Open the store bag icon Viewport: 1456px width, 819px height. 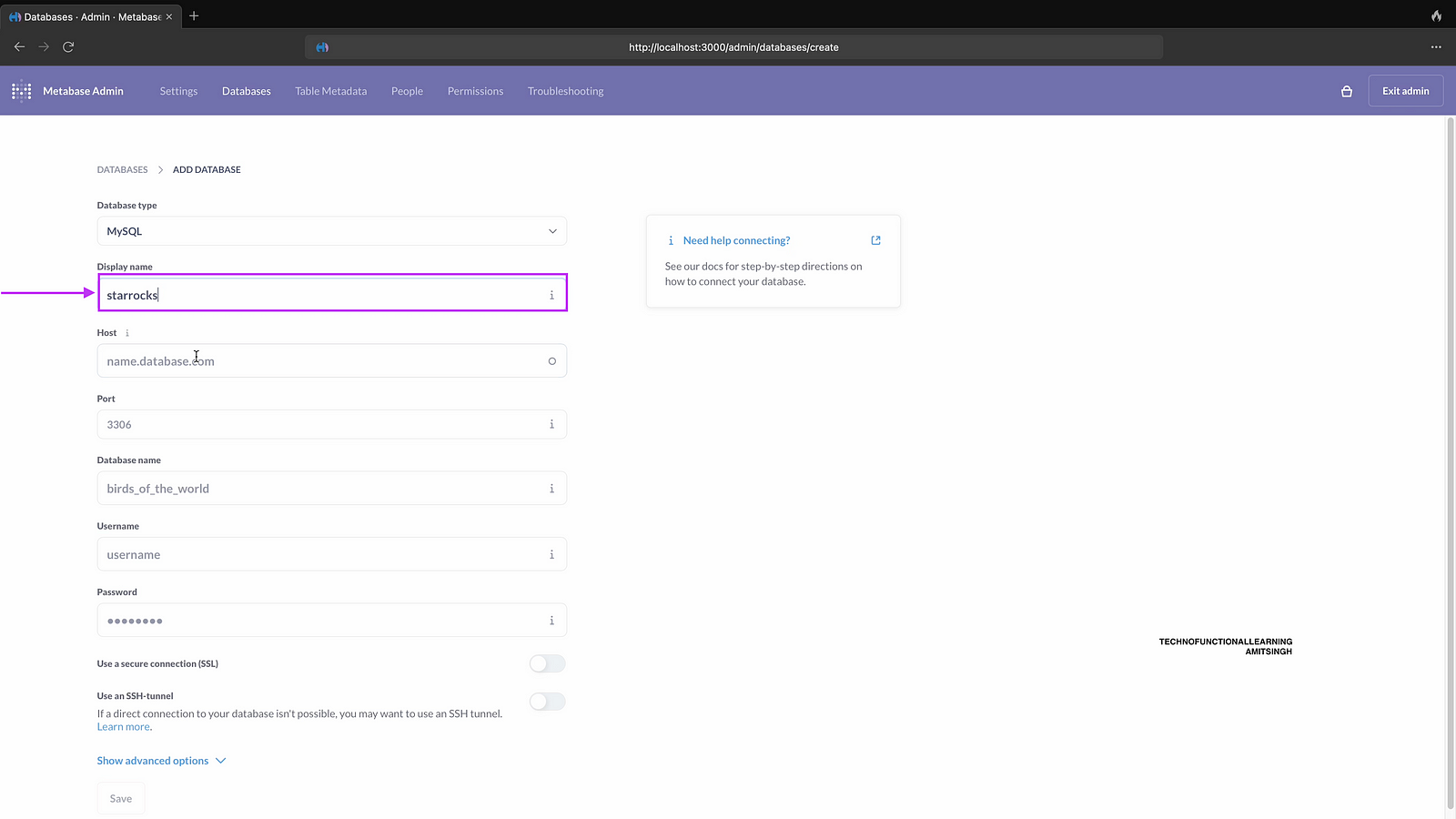click(1347, 91)
